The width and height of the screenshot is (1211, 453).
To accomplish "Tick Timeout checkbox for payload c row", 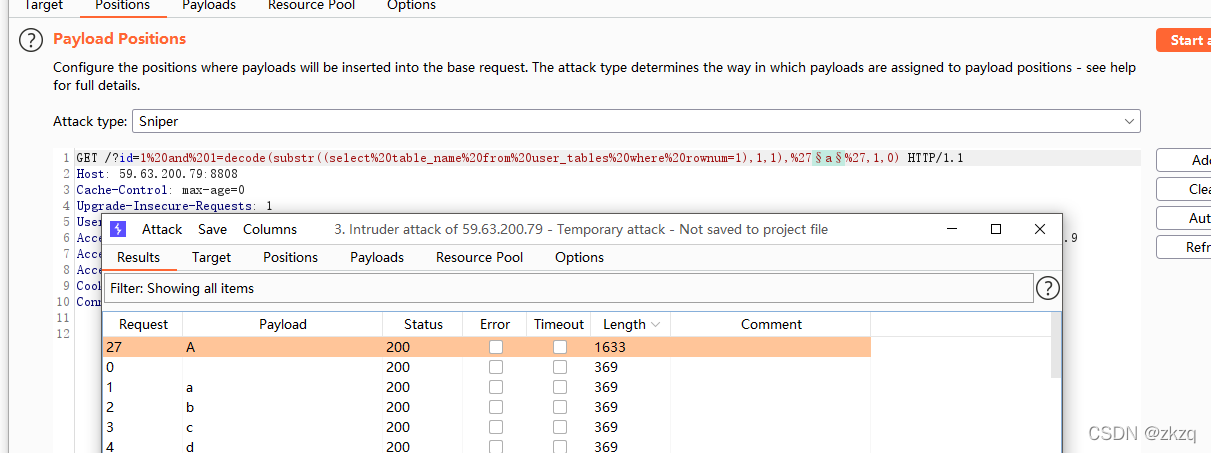I will click(x=560, y=427).
